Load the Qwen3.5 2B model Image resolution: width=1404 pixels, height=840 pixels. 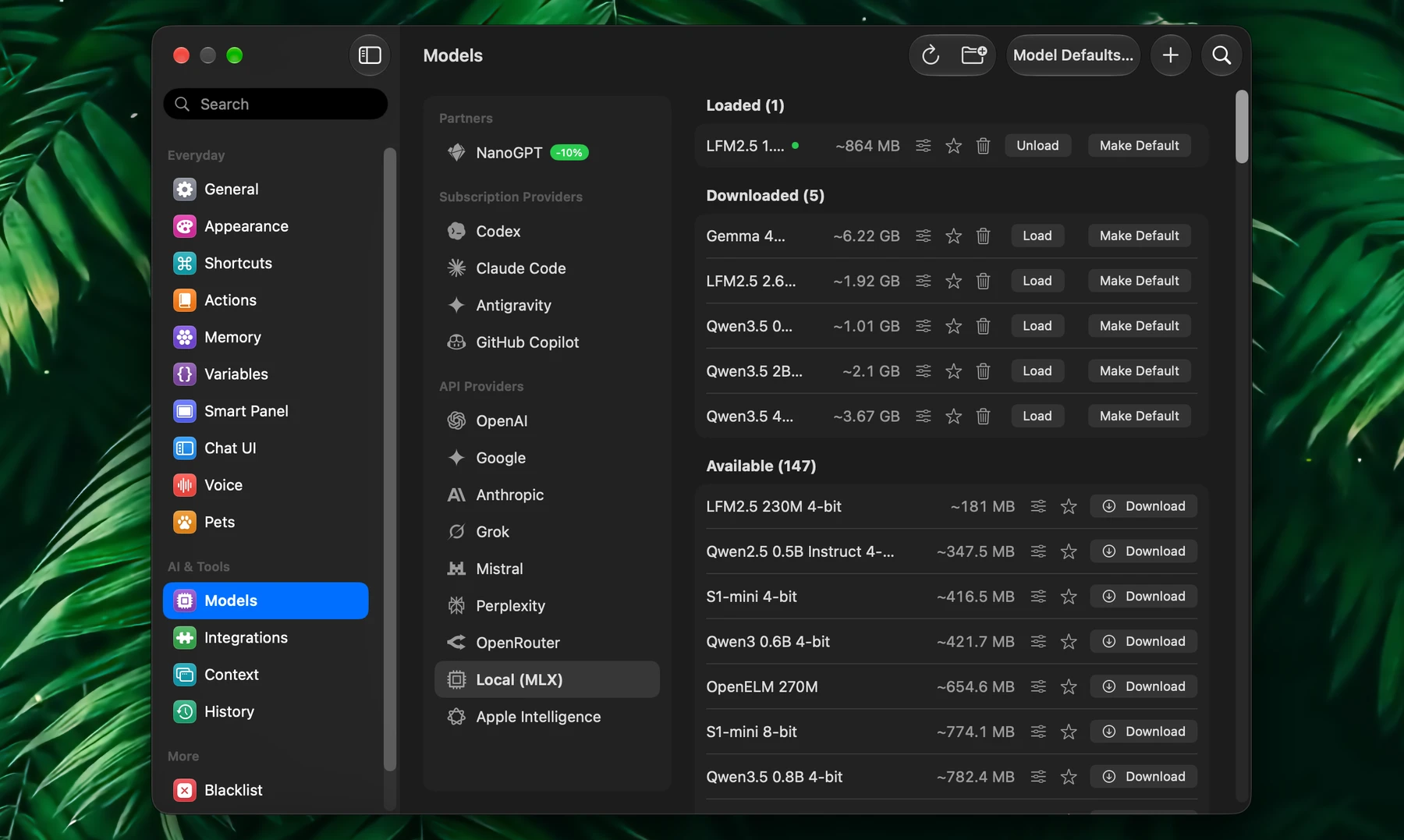pos(1037,371)
